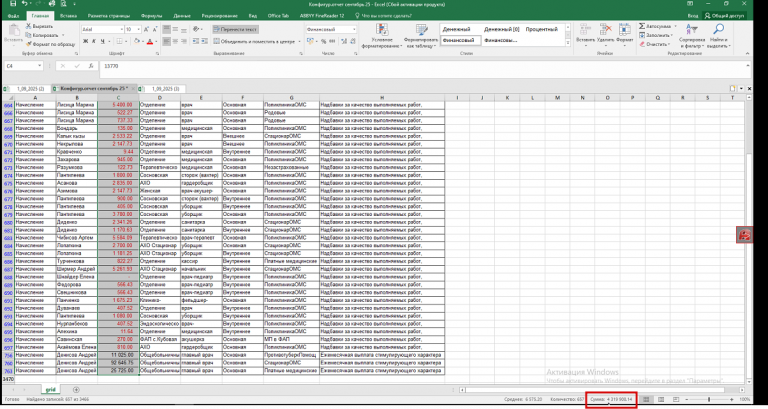Open the Заполнить fill menu
The width and height of the screenshot is (768, 409).
[658, 35]
